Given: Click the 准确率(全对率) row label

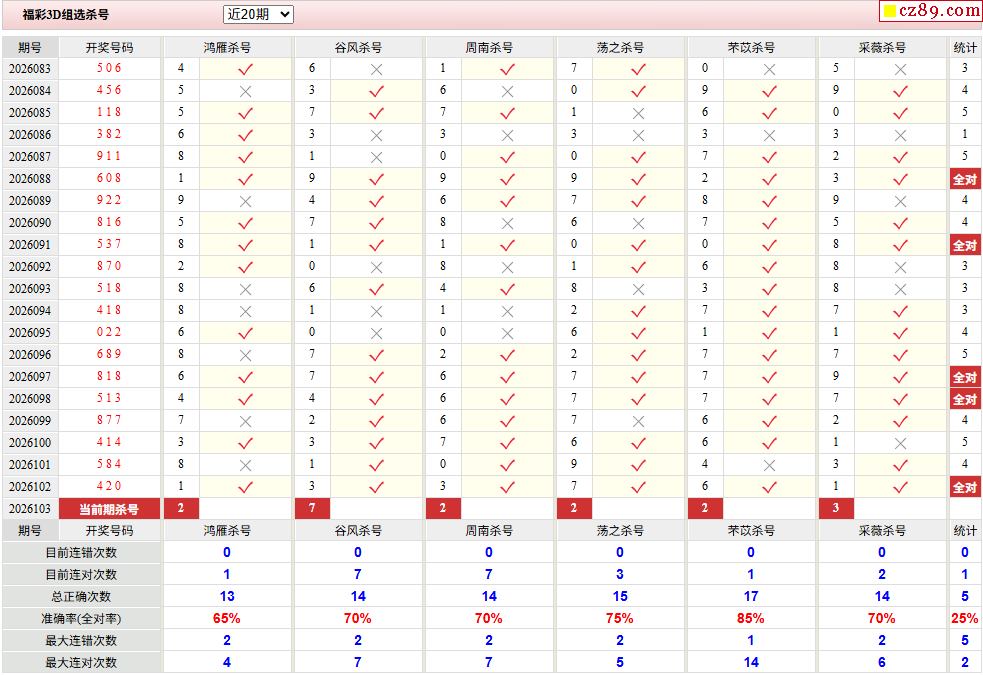Looking at the screenshot, I should 81,619.
